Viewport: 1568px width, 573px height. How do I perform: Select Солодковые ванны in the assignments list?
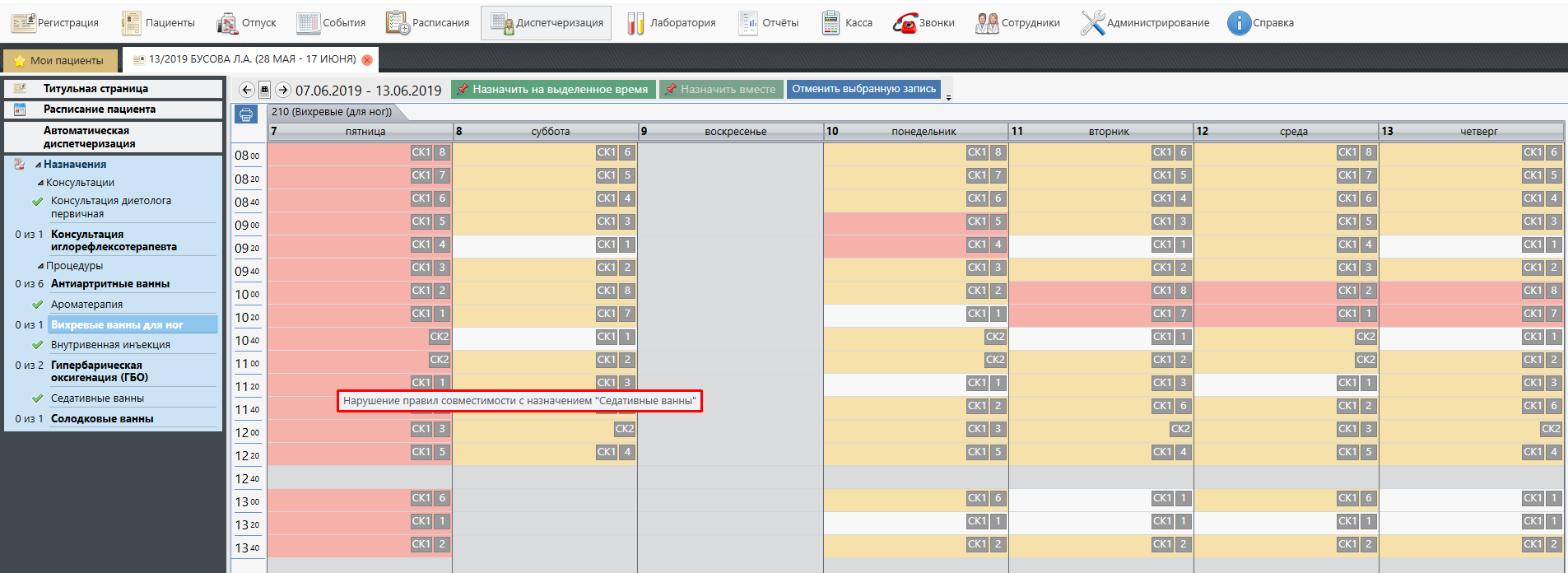point(102,418)
